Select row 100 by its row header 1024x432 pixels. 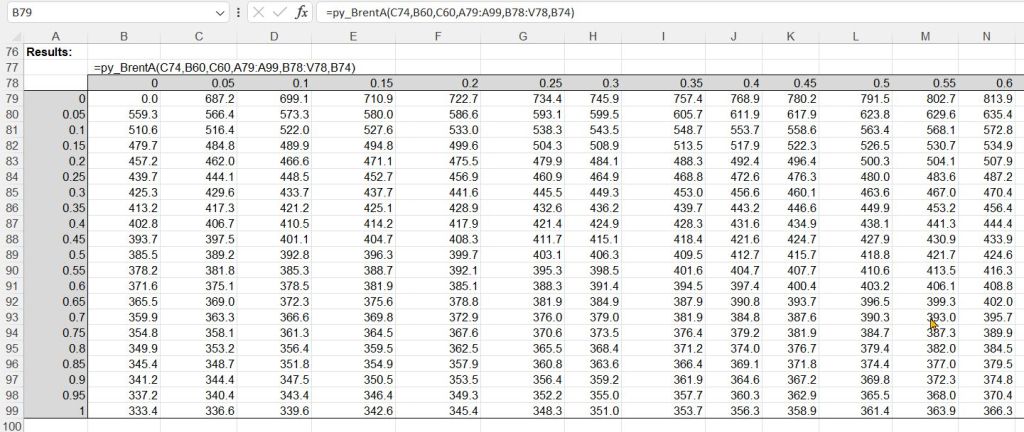coord(11,425)
